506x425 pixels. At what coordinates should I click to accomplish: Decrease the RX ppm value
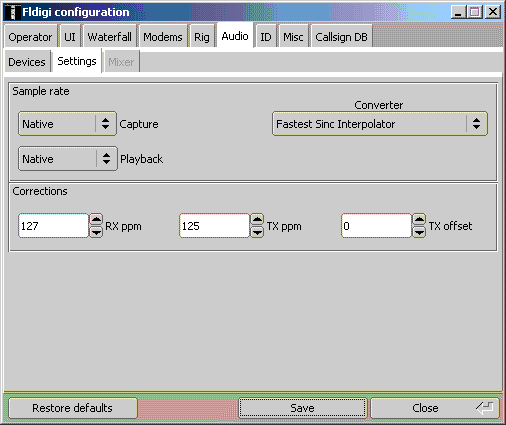(x=96, y=232)
